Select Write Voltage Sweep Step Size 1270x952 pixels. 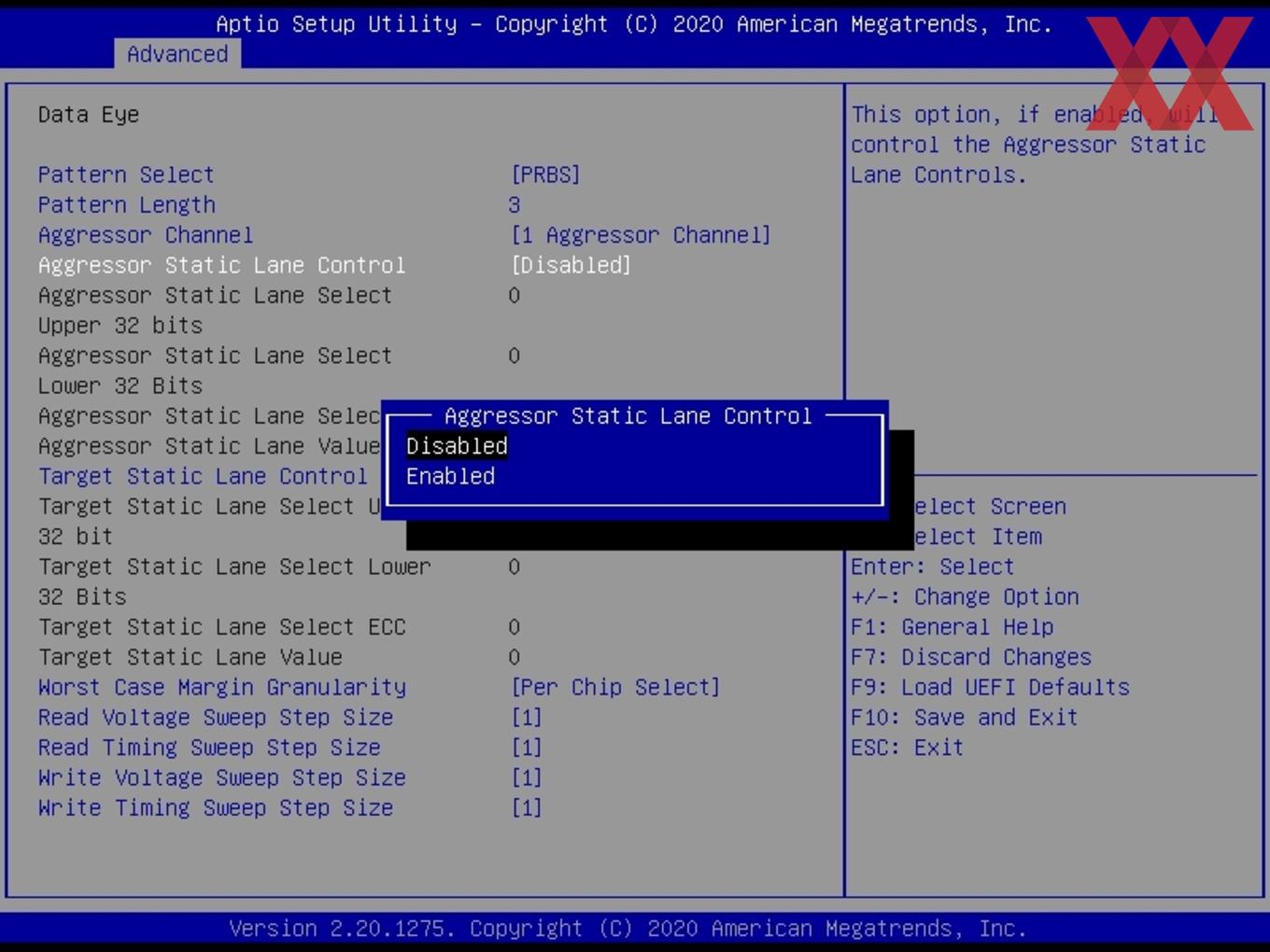point(222,777)
